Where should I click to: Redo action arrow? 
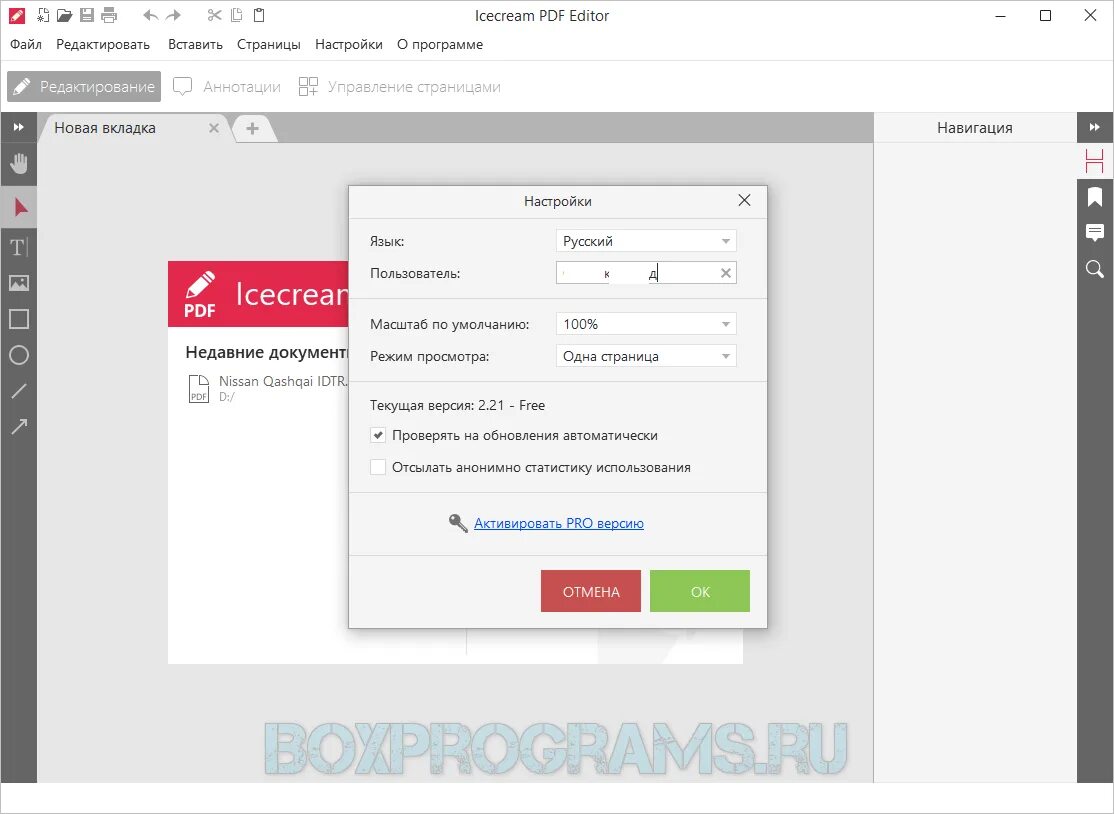(173, 15)
